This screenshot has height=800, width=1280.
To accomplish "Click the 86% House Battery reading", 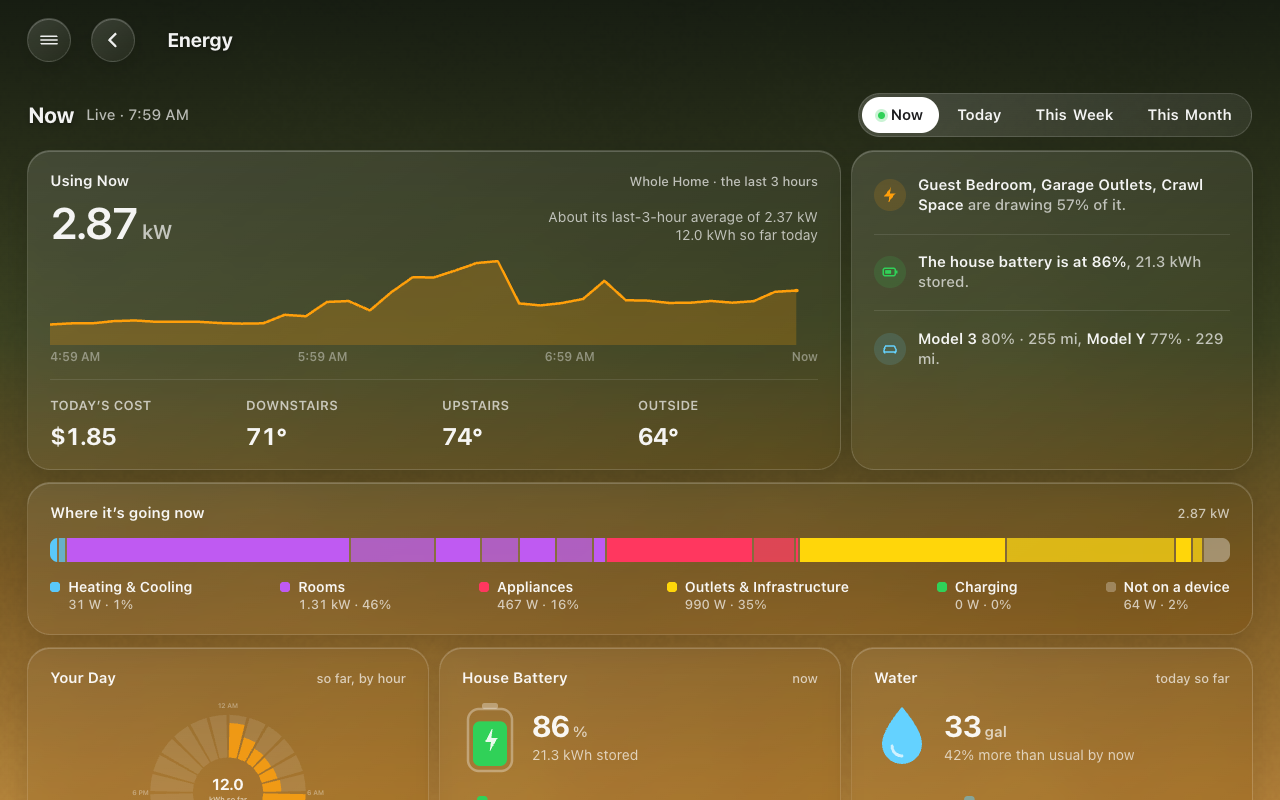I will [x=560, y=727].
